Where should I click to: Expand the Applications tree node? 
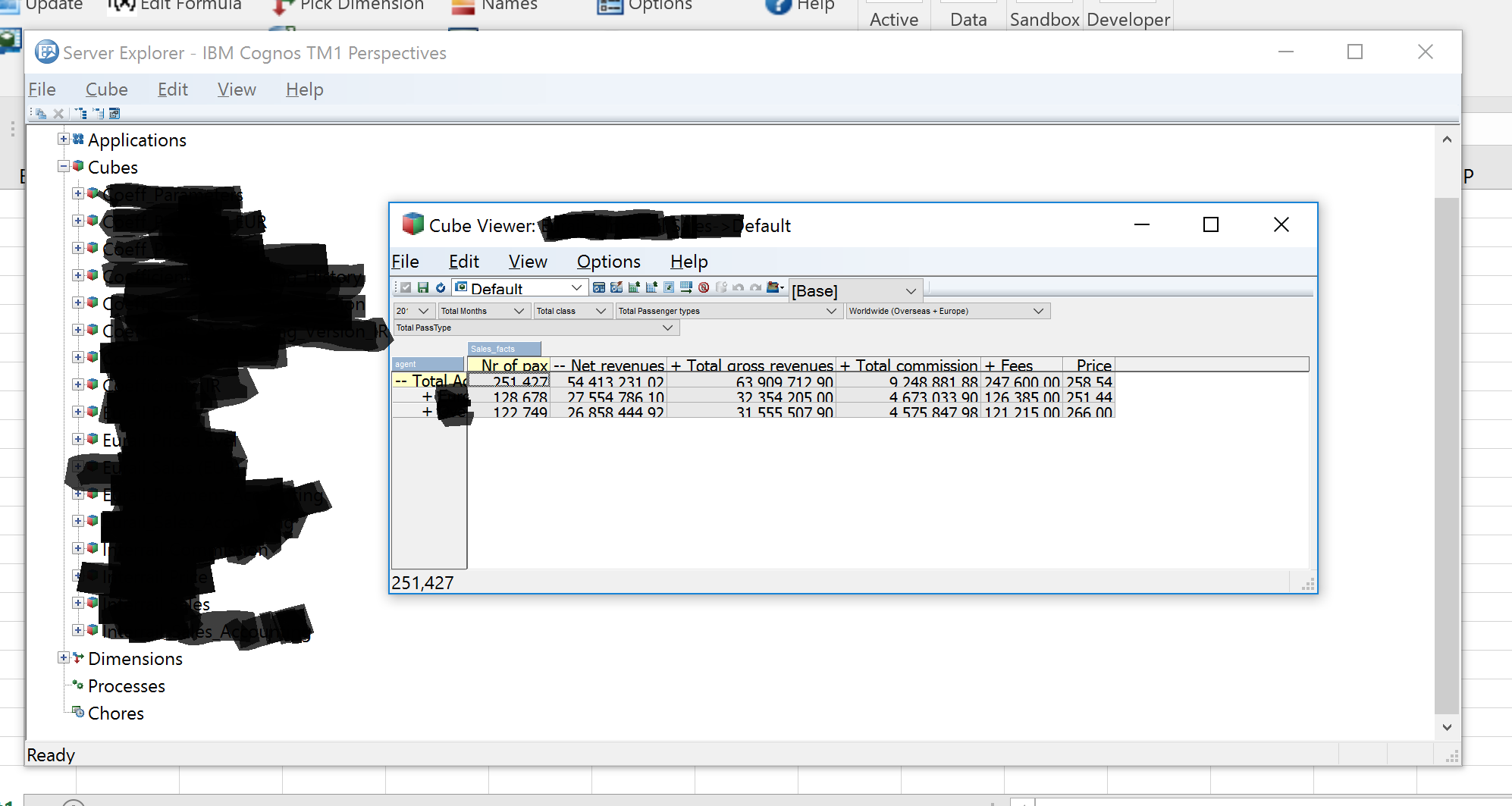point(64,139)
